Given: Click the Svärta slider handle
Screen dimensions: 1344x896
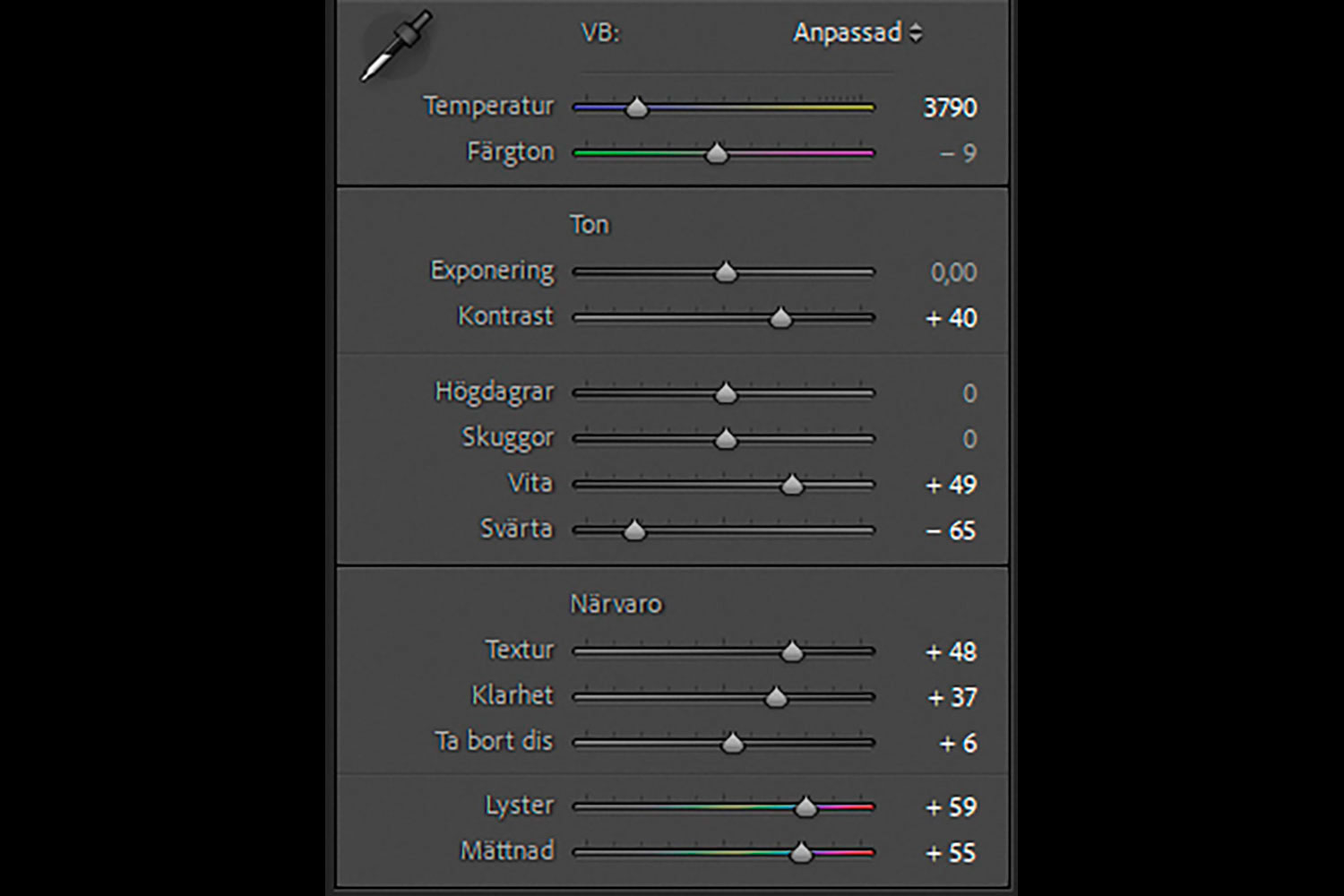Looking at the screenshot, I should click(x=634, y=530).
